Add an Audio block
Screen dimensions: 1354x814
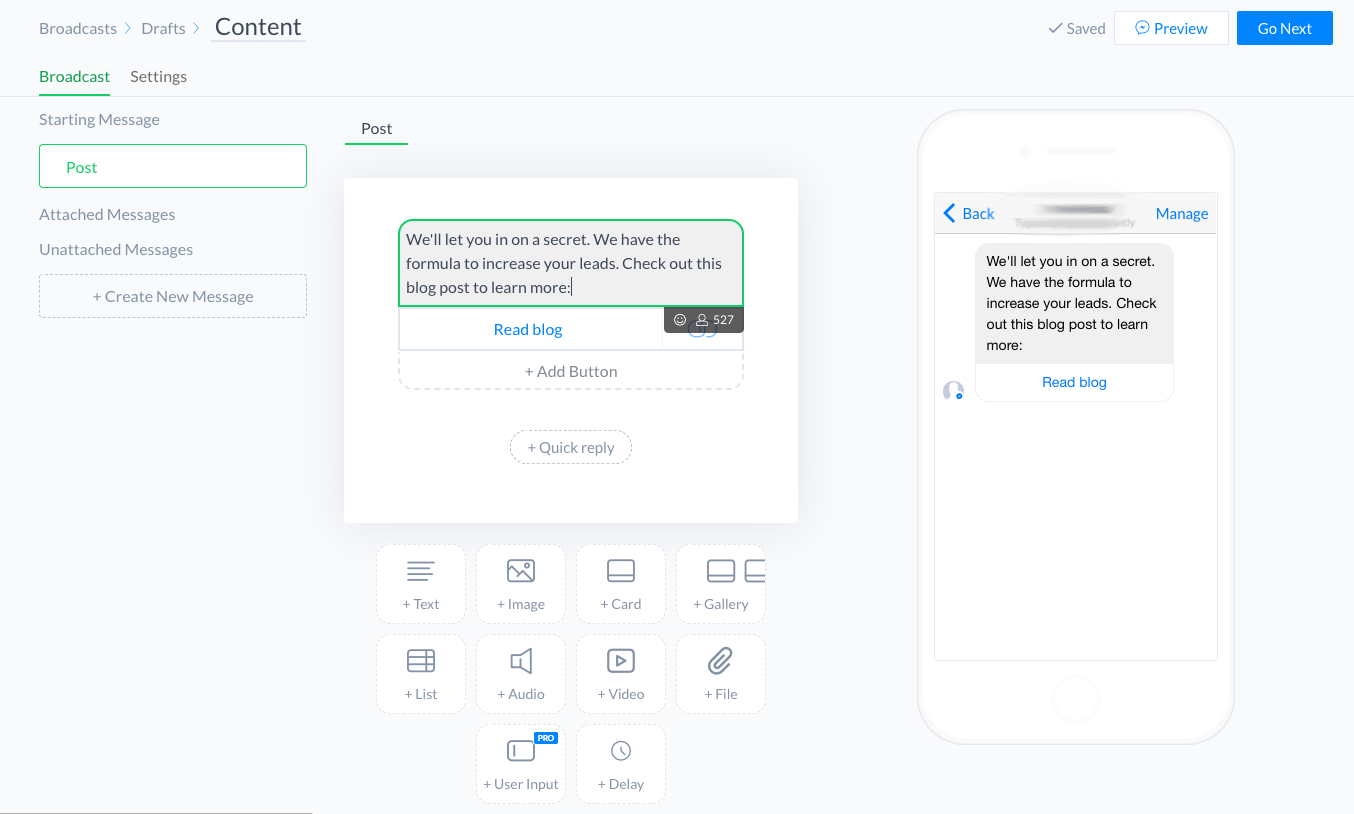point(521,674)
